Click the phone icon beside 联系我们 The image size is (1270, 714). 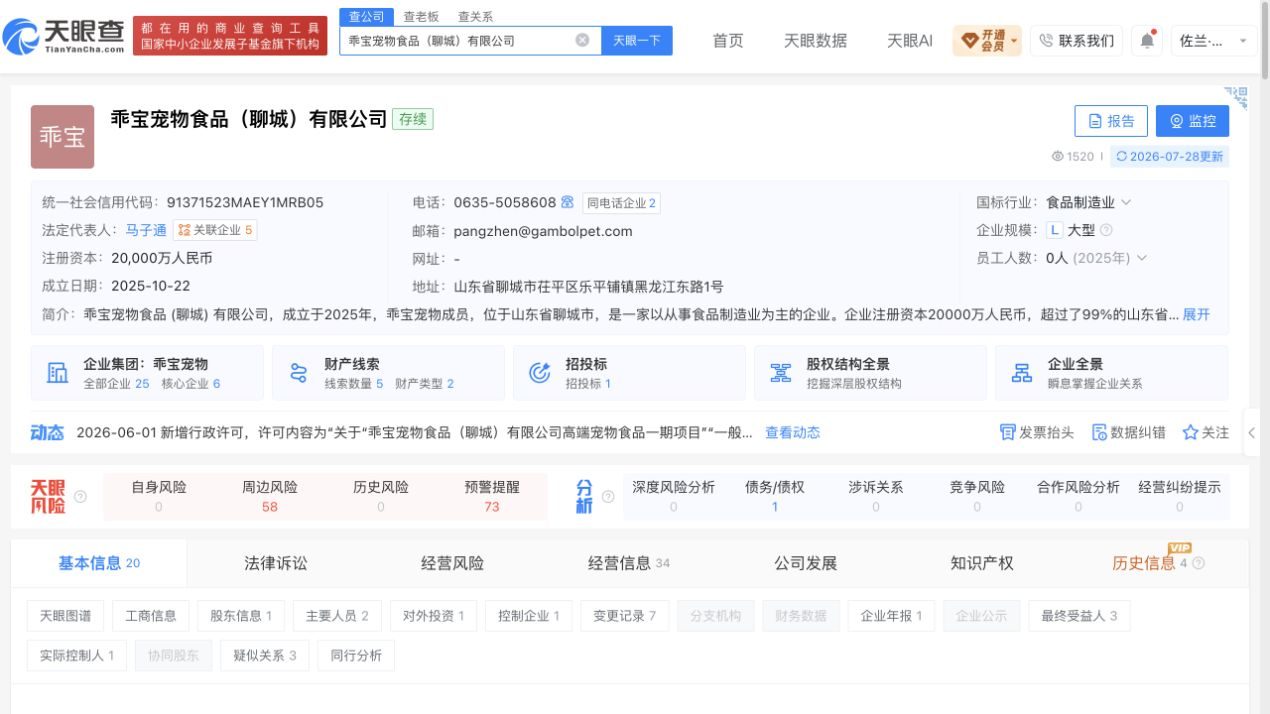click(x=1046, y=41)
